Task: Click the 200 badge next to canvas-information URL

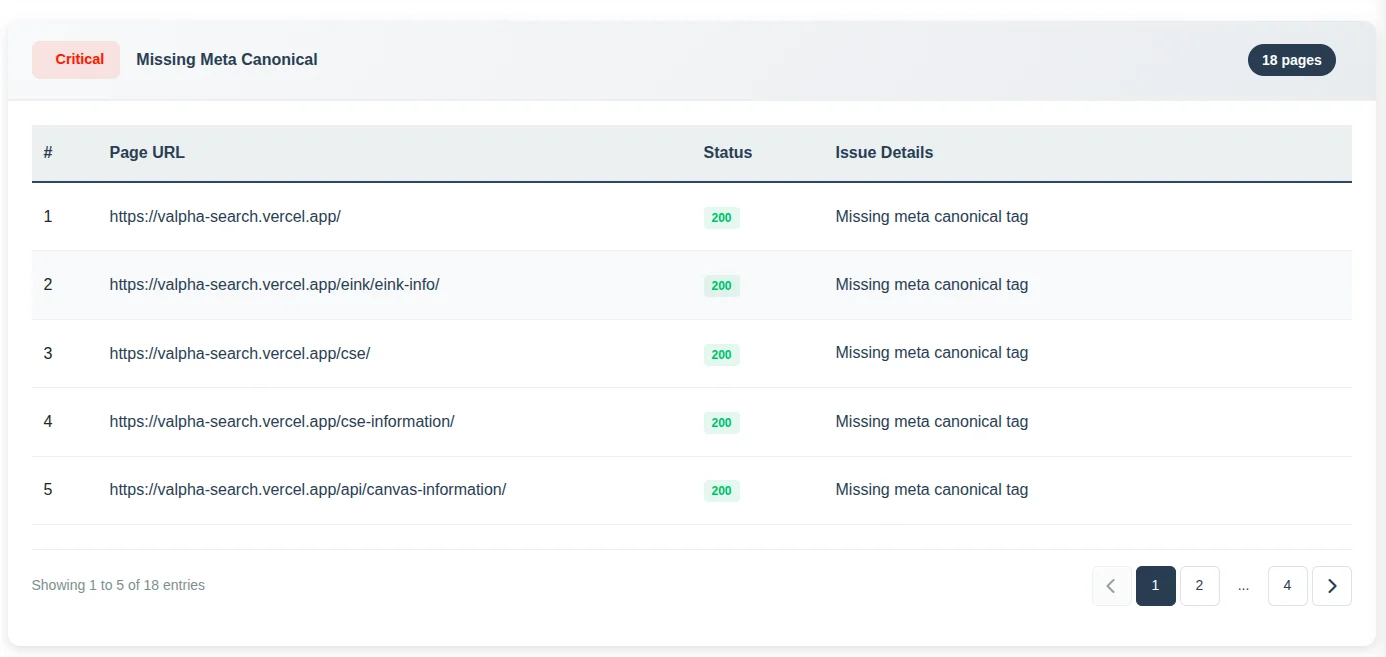Action: [721, 490]
